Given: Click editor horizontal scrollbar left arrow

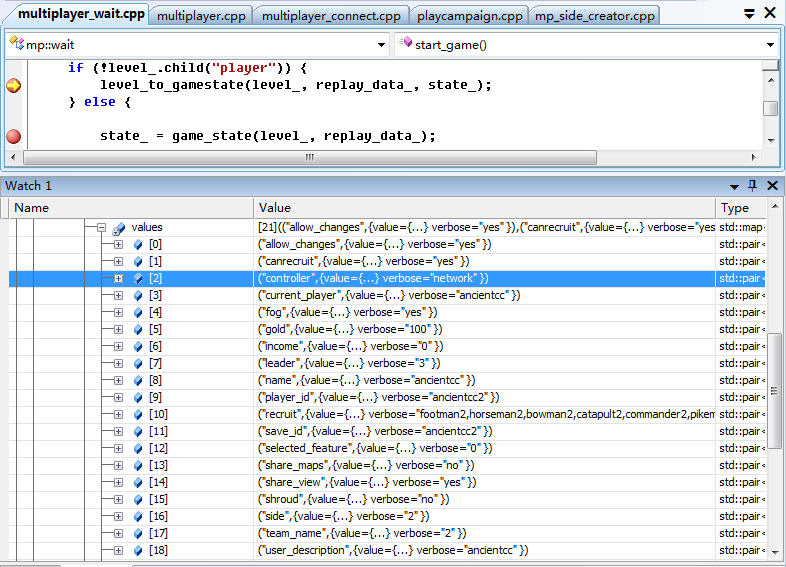Looking at the screenshot, I should pyautogui.click(x=14, y=157).
